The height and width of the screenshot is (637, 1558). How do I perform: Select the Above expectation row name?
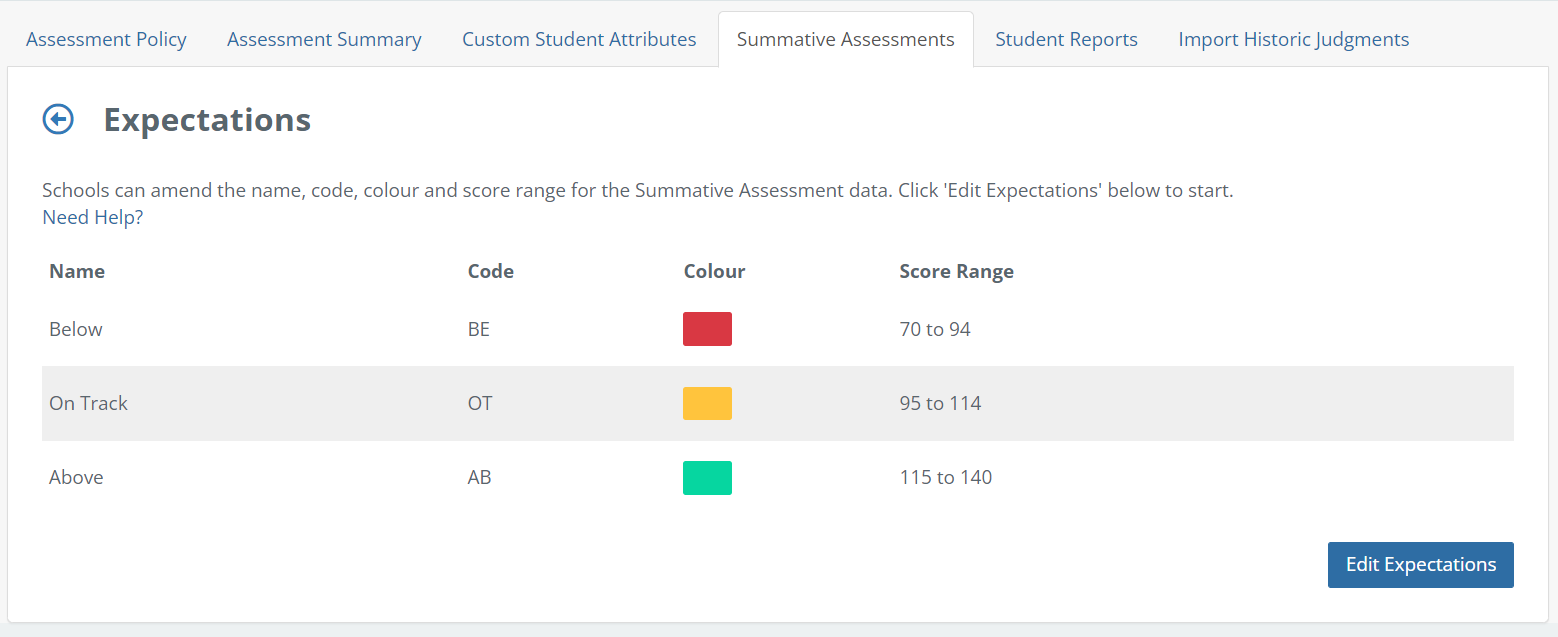(76, 477)
